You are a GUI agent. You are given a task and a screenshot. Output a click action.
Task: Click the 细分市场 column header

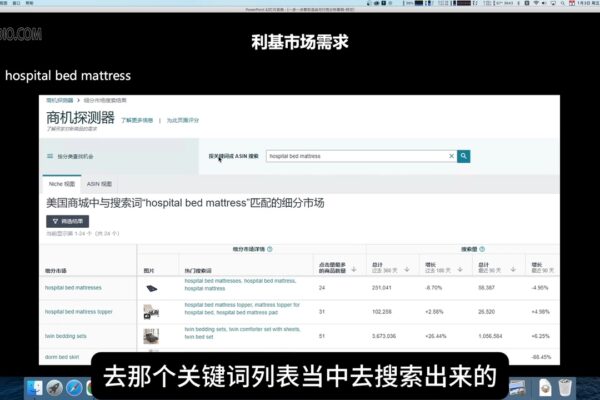[56, 271]
